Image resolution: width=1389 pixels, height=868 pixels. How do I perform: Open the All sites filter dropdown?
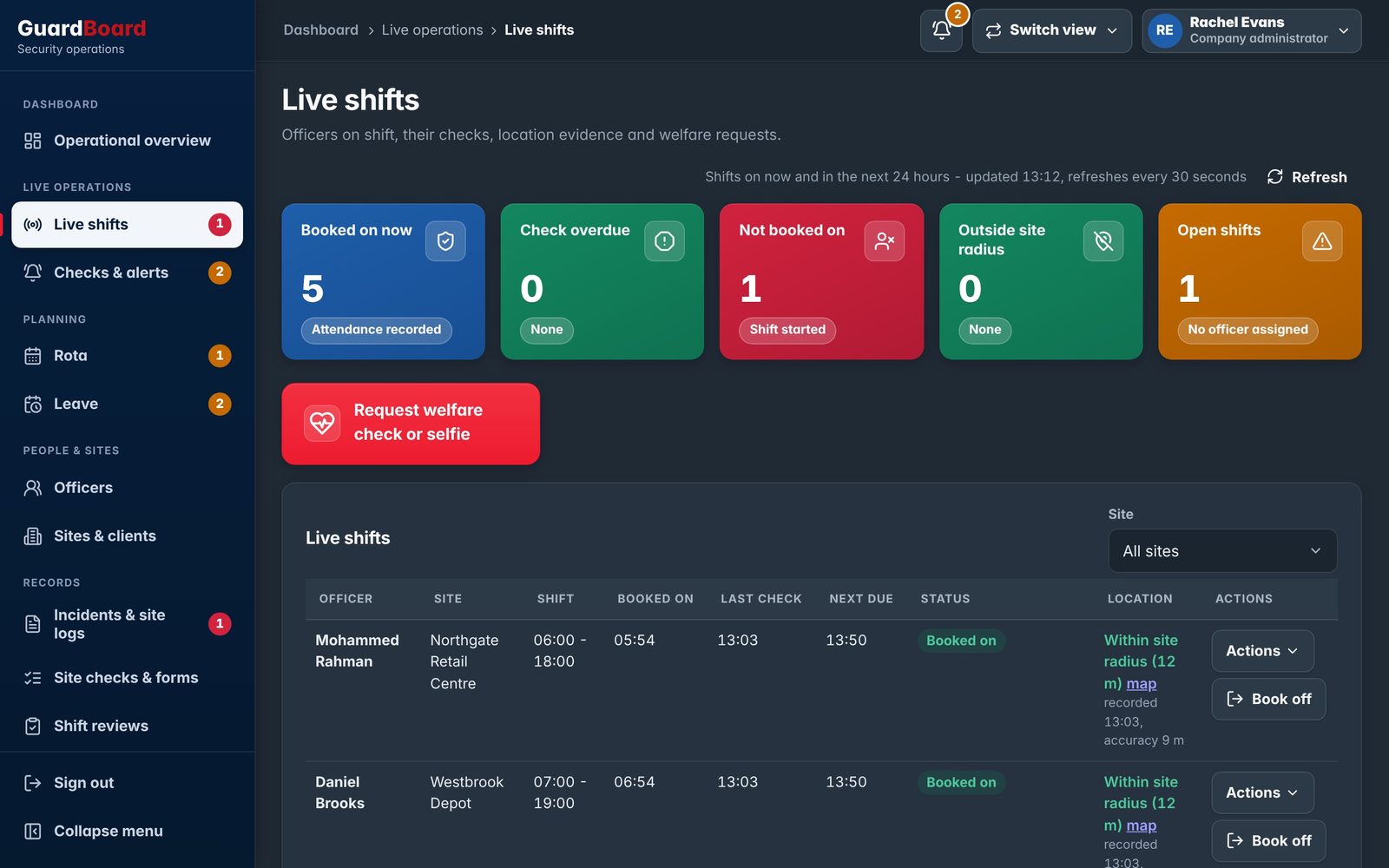click(x=1222, y=551)
